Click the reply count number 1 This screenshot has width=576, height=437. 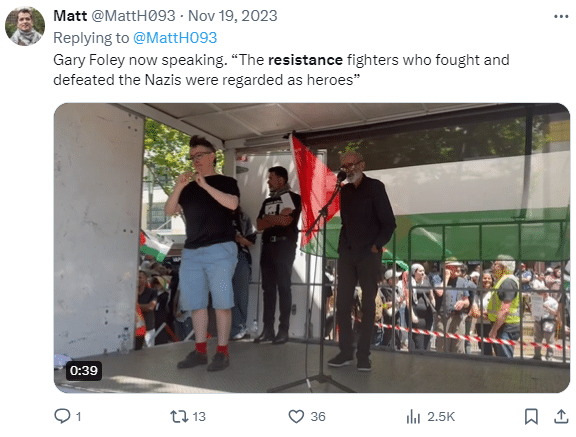[x=78, y=417]
